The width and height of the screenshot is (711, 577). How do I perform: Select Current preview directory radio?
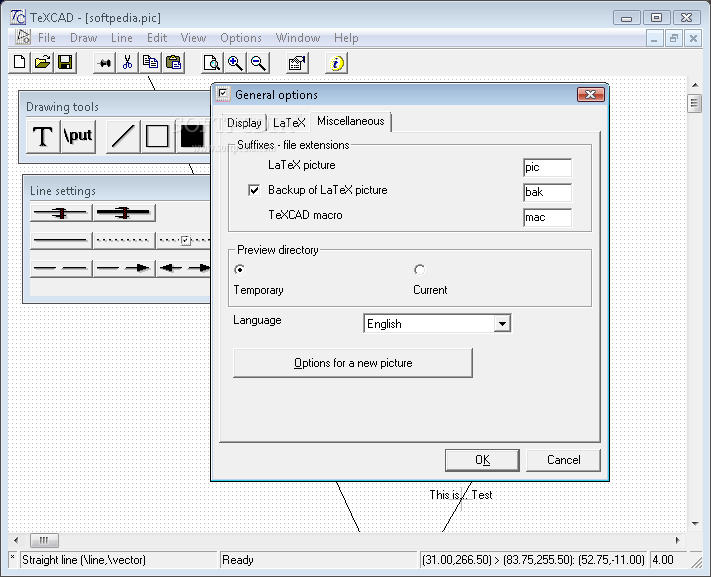click(x=419, y=269)
